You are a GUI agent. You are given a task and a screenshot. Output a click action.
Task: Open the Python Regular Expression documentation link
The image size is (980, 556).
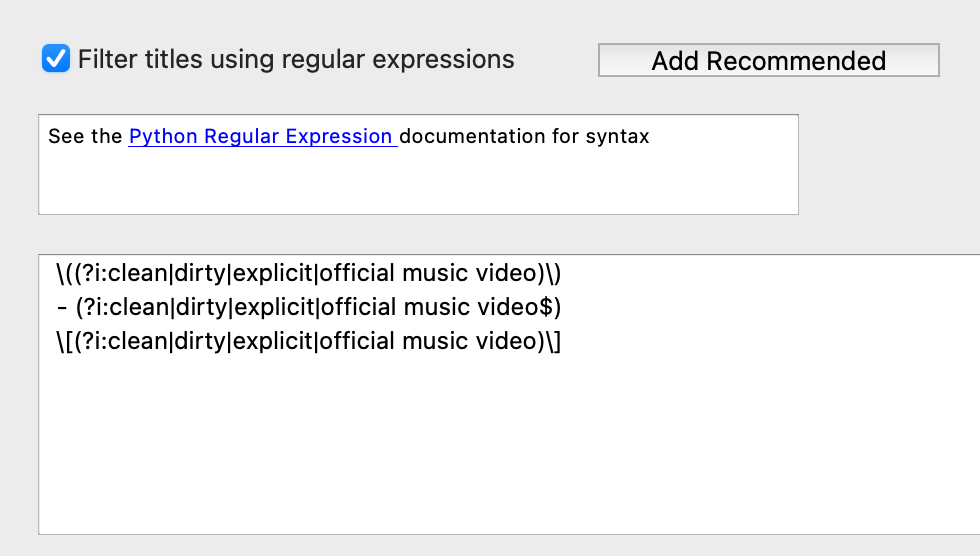262,137
